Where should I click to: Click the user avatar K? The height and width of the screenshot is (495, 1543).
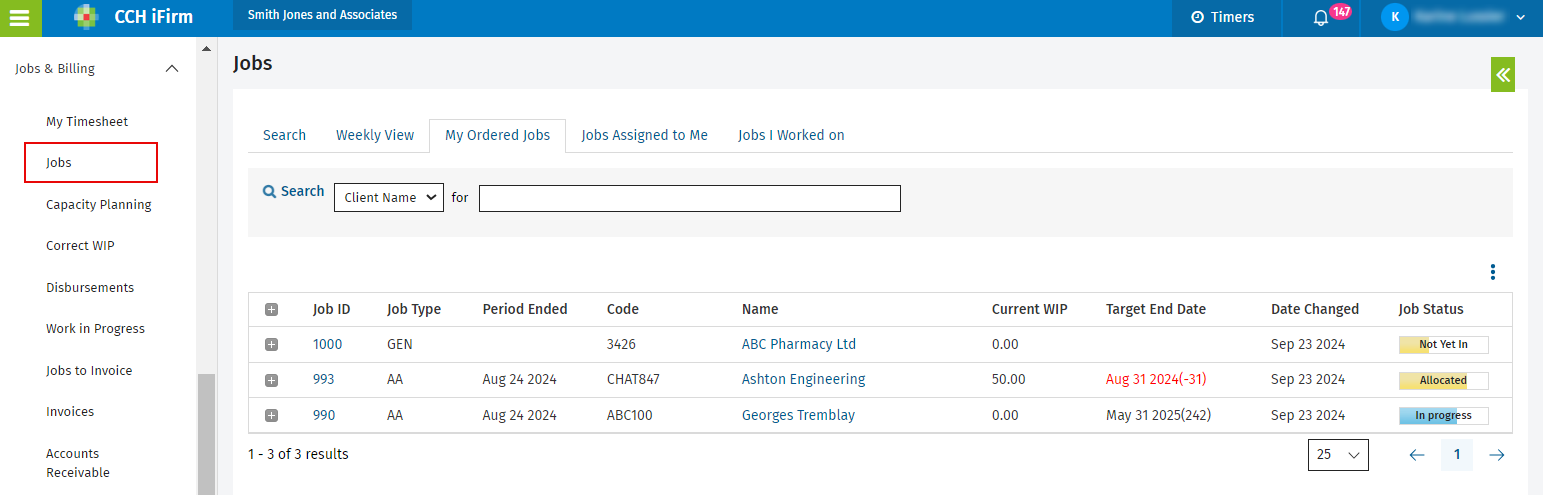[x=1394, y=17]
